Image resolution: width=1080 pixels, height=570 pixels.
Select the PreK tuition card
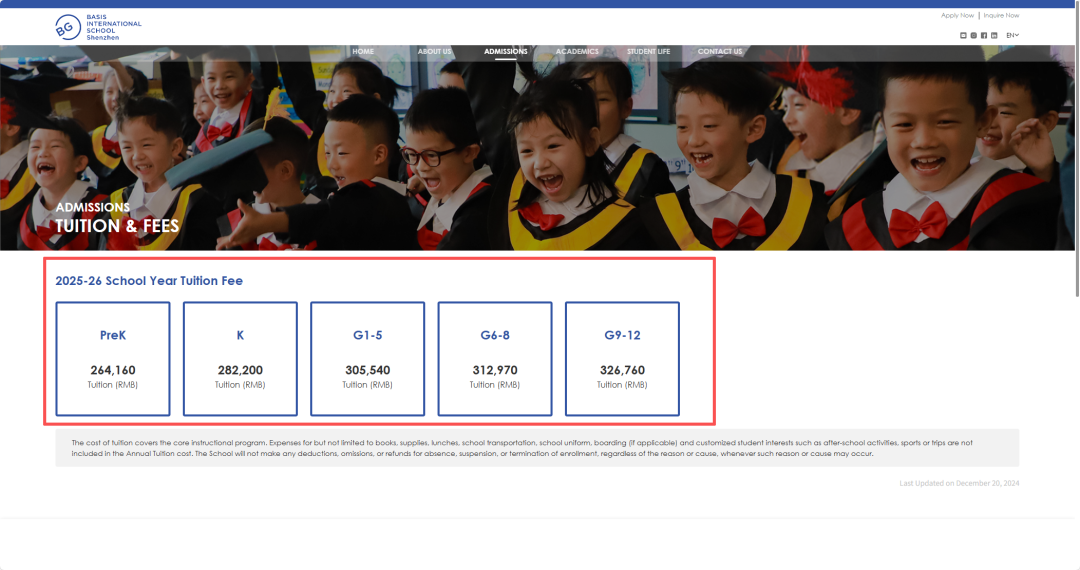113,358
